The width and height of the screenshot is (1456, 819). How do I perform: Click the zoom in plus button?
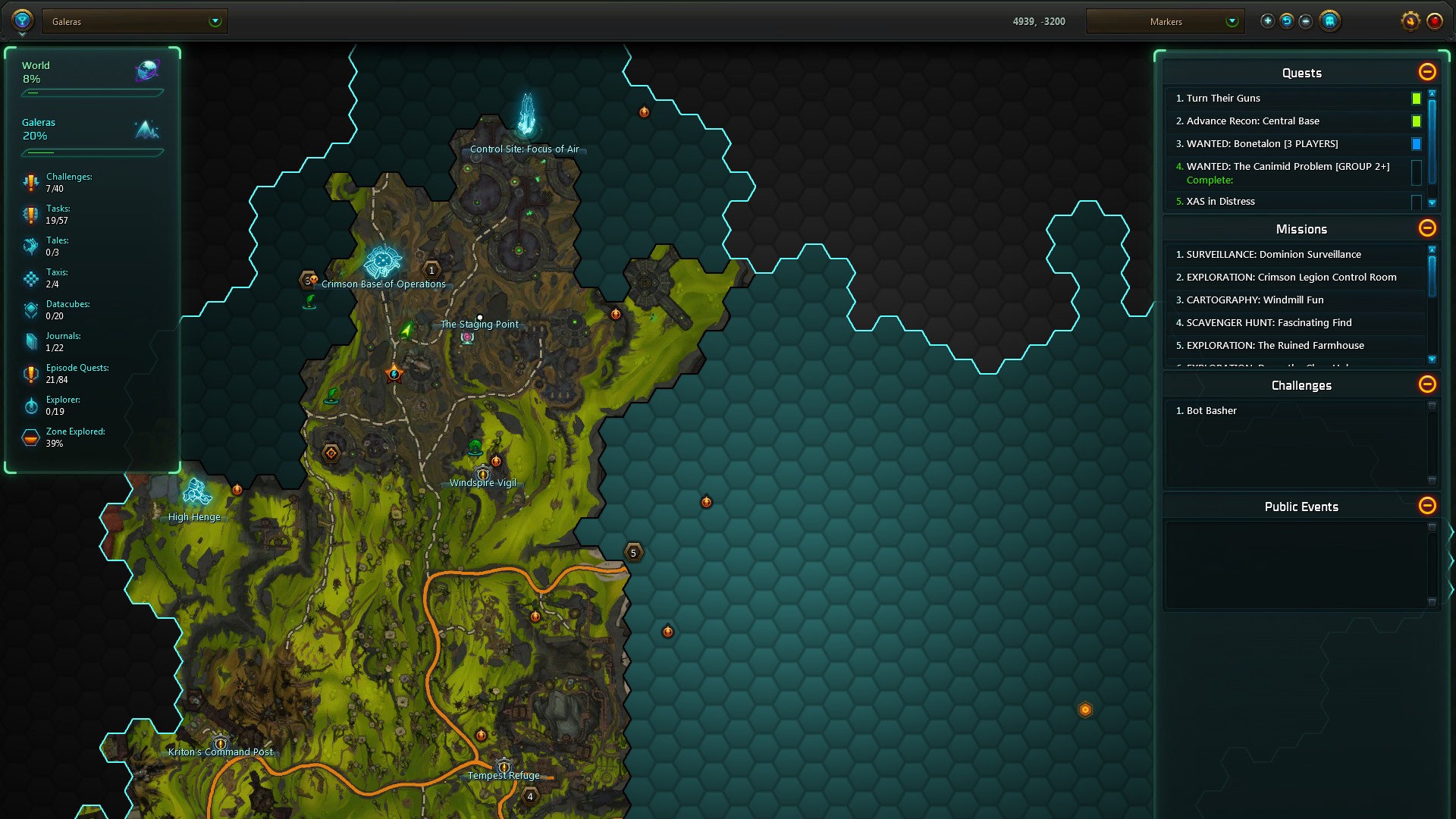(1267, 21)
